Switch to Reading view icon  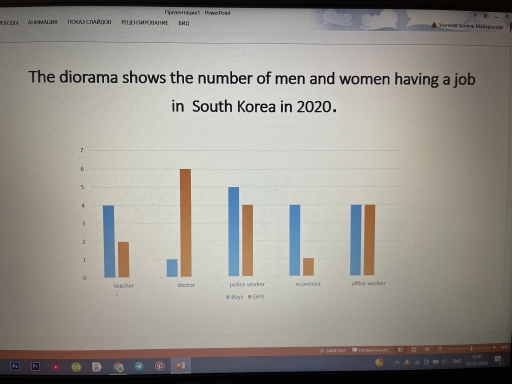[x=427, y=349]
